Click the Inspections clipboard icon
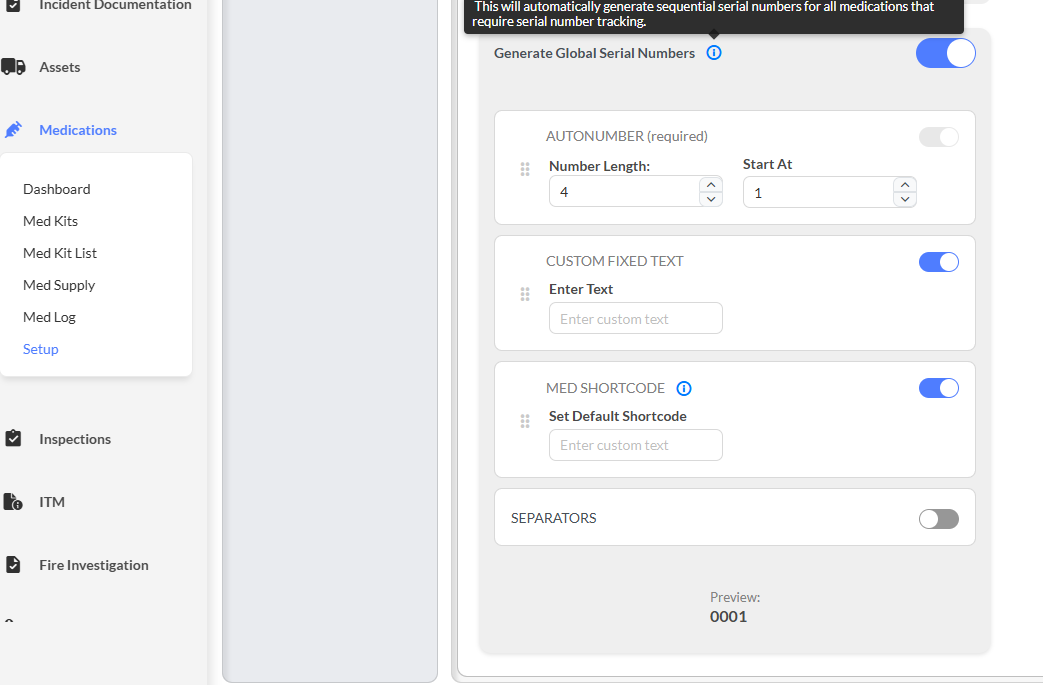Screen dimensions: 1043x685 [13, 439]
